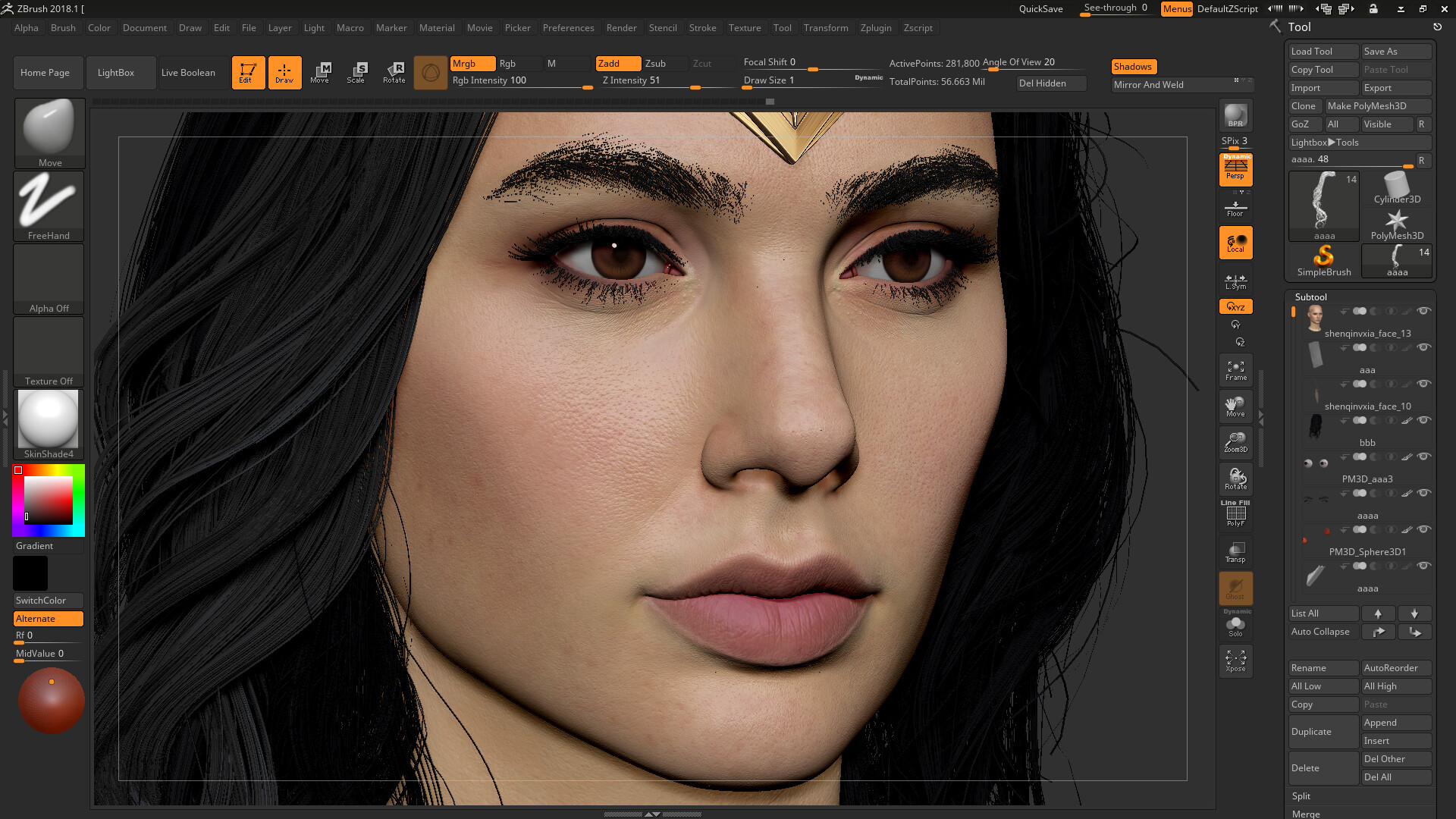Open the Gradient secondary color swatch

30,573
